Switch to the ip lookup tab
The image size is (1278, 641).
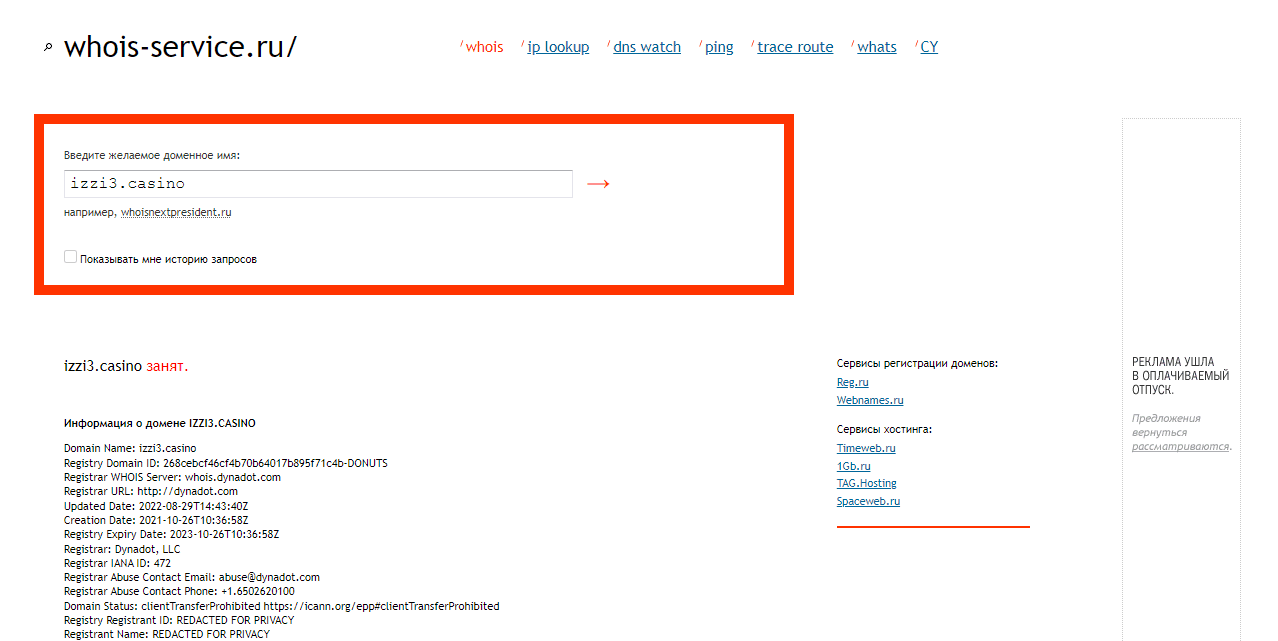point(558,47)
